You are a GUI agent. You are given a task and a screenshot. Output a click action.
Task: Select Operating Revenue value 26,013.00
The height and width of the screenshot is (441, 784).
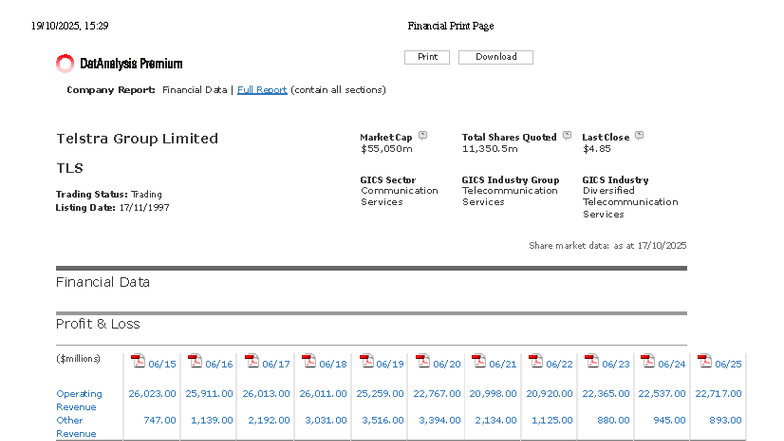(x=266, y=394)
